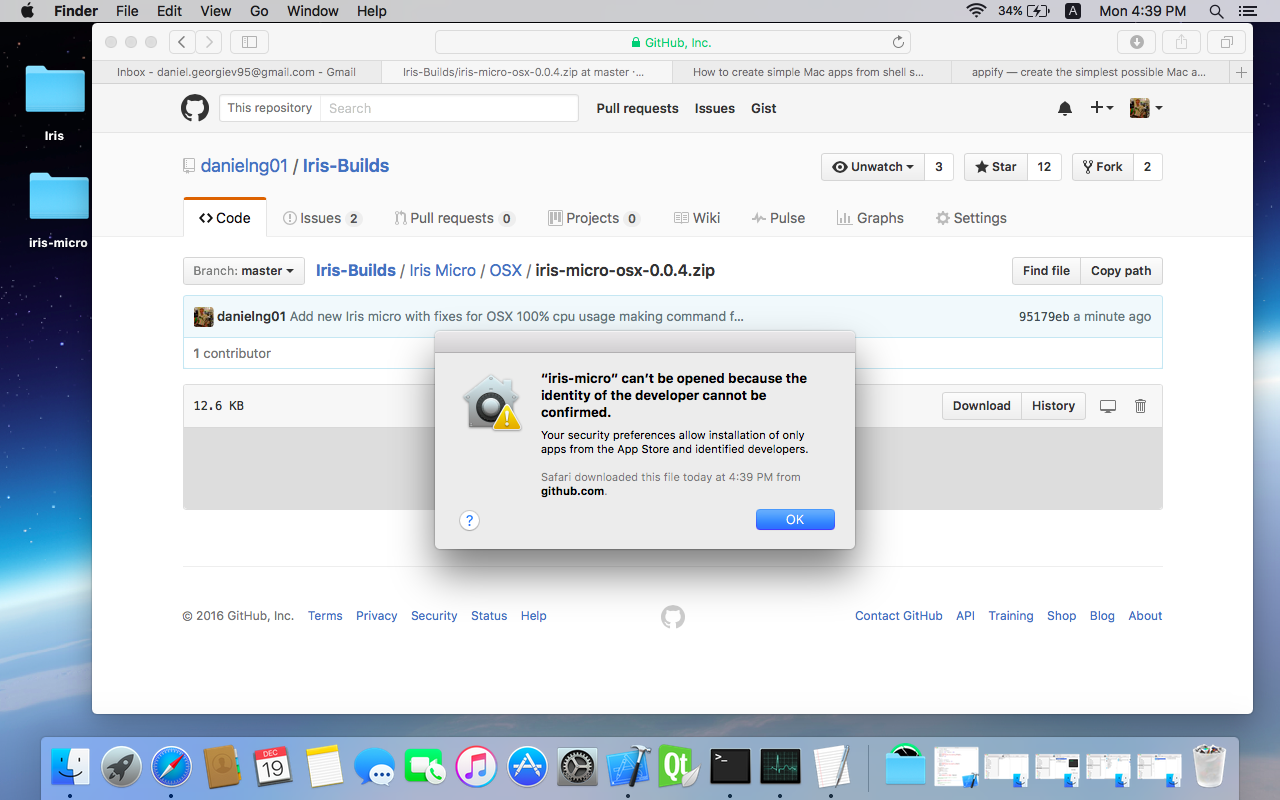Open the Gist link in header
The image size is (1280, 800).
point(764,108)
